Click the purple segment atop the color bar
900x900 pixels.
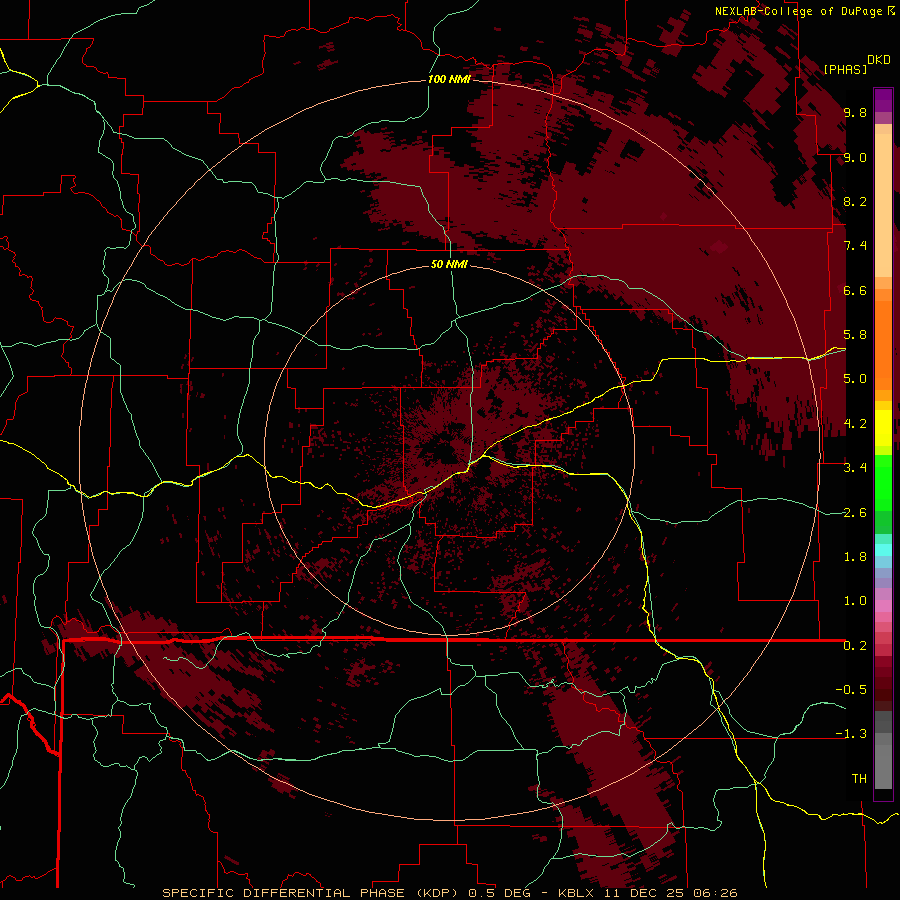point(883,100)
